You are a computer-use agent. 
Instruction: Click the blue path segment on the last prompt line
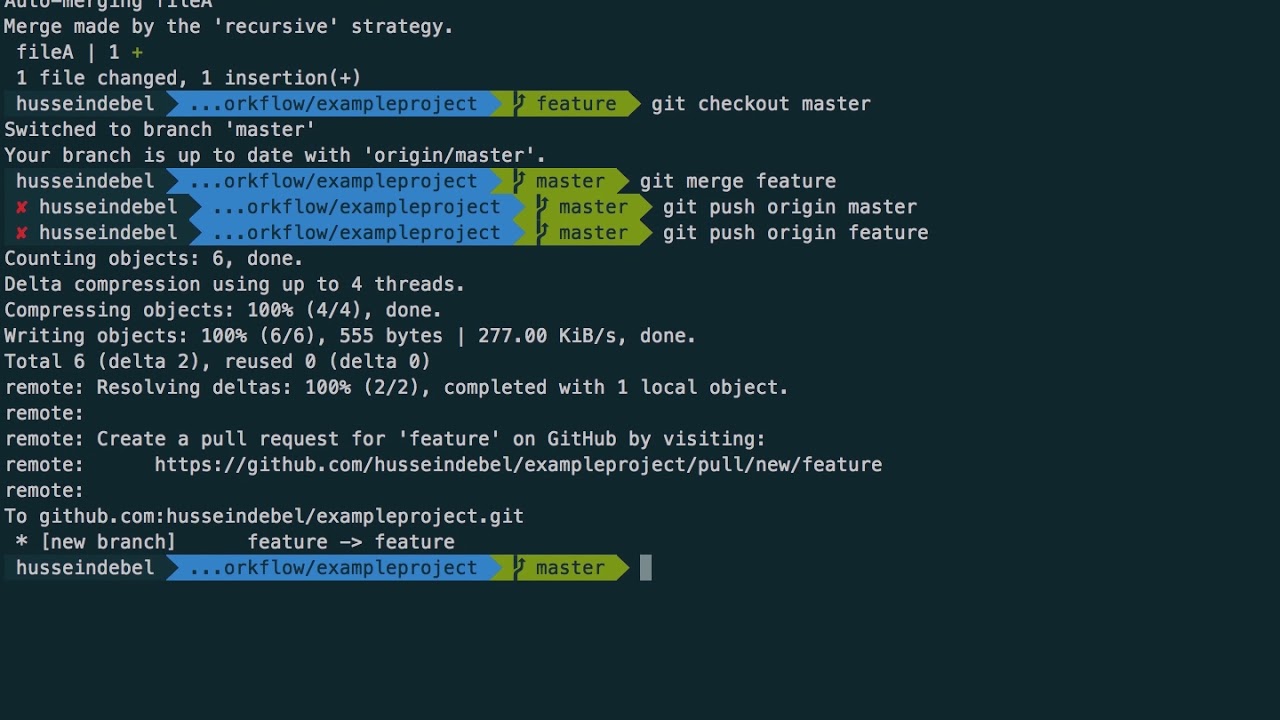click(x=333, y=568)
